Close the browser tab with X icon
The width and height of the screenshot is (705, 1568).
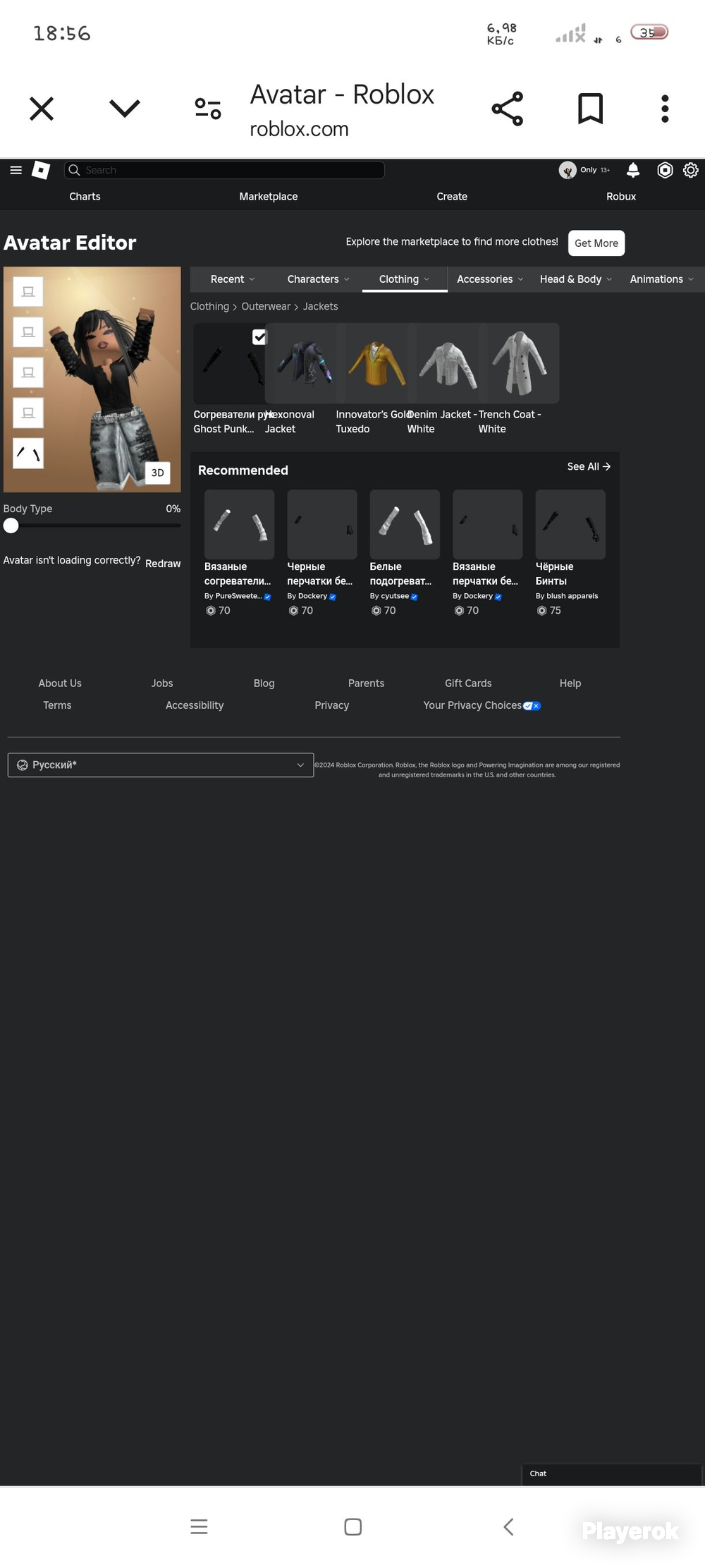42,109
